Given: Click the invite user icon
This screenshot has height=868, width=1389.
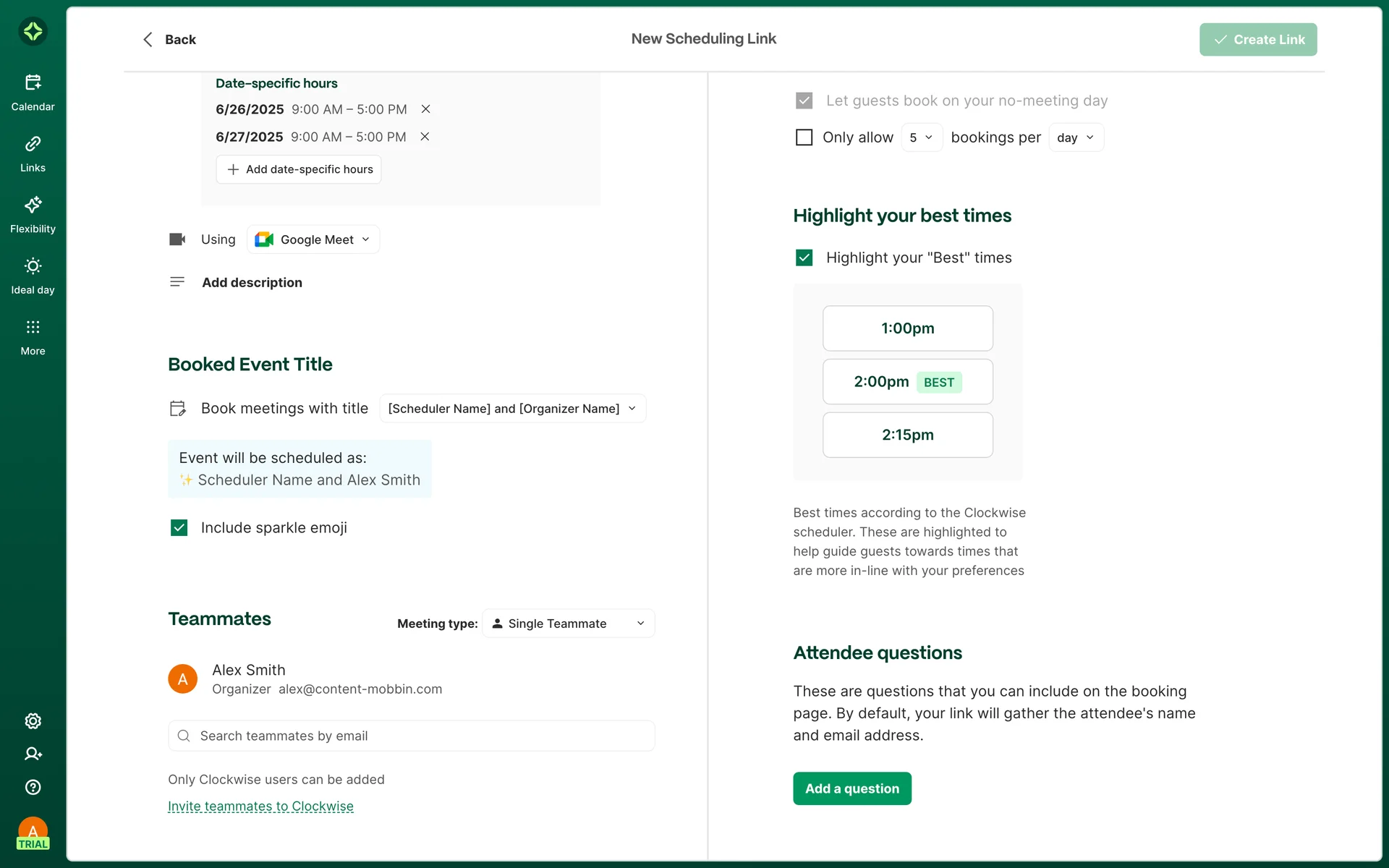Looking at the screenshot, I should tap(33, 754).
